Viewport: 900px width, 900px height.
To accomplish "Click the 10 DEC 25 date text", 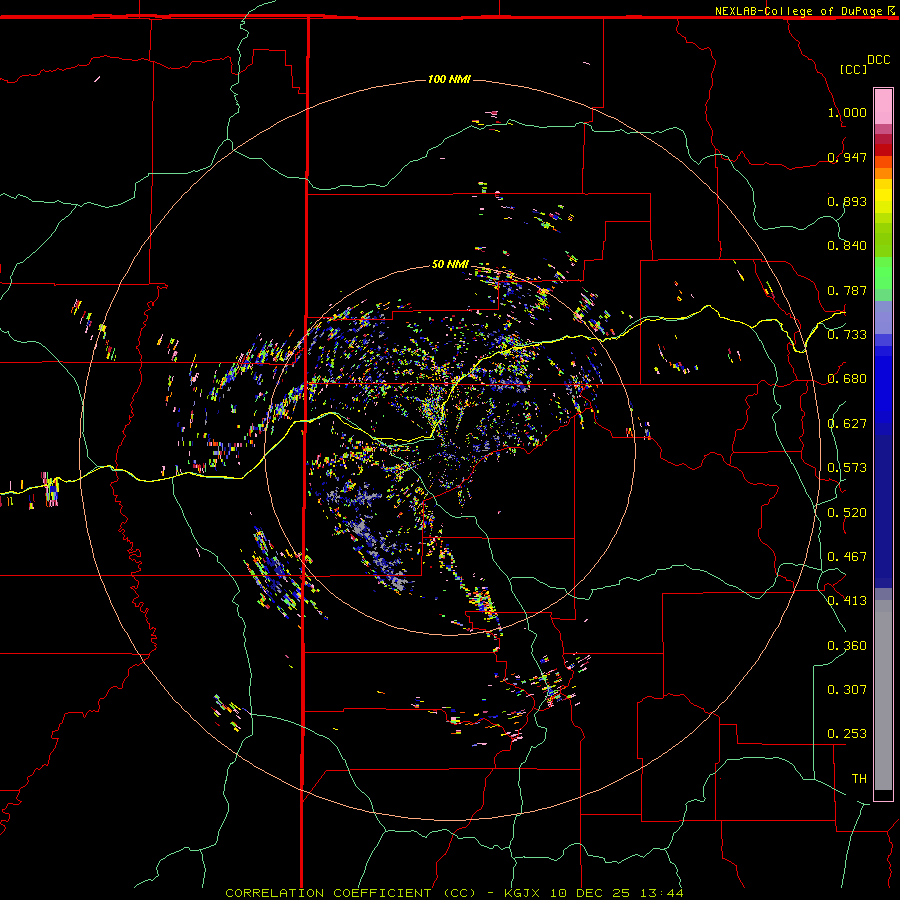I will [x=589, y=893].
